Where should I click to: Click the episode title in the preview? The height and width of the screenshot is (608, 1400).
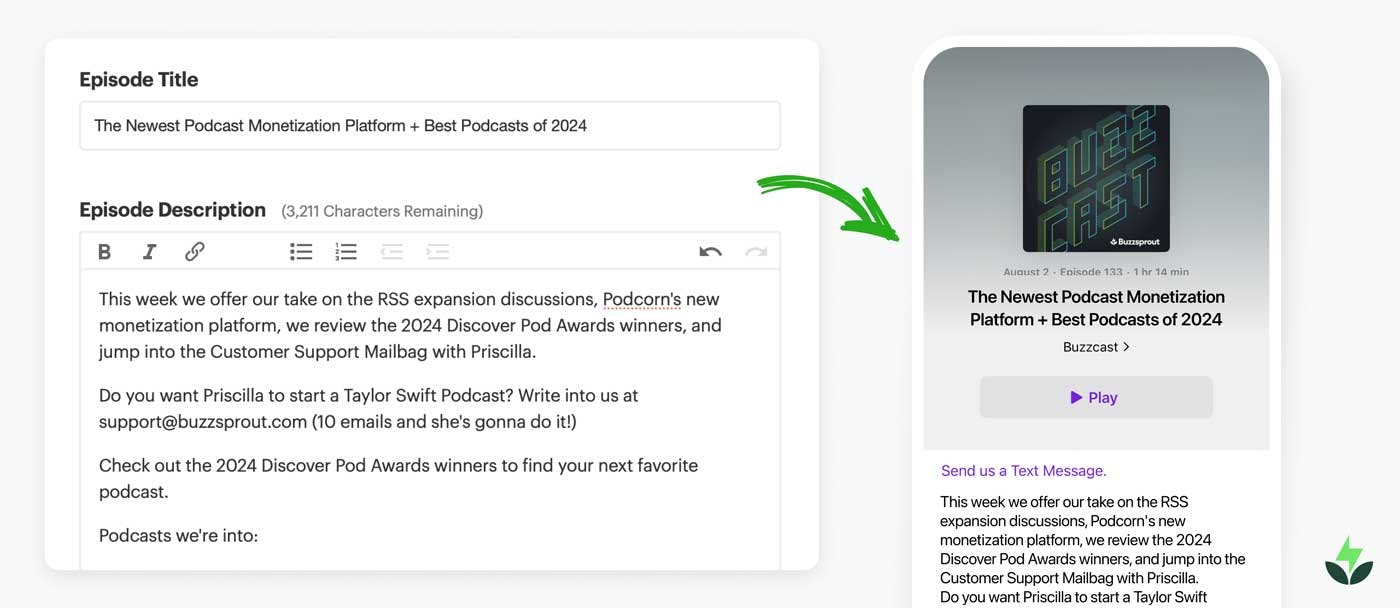1095,307
